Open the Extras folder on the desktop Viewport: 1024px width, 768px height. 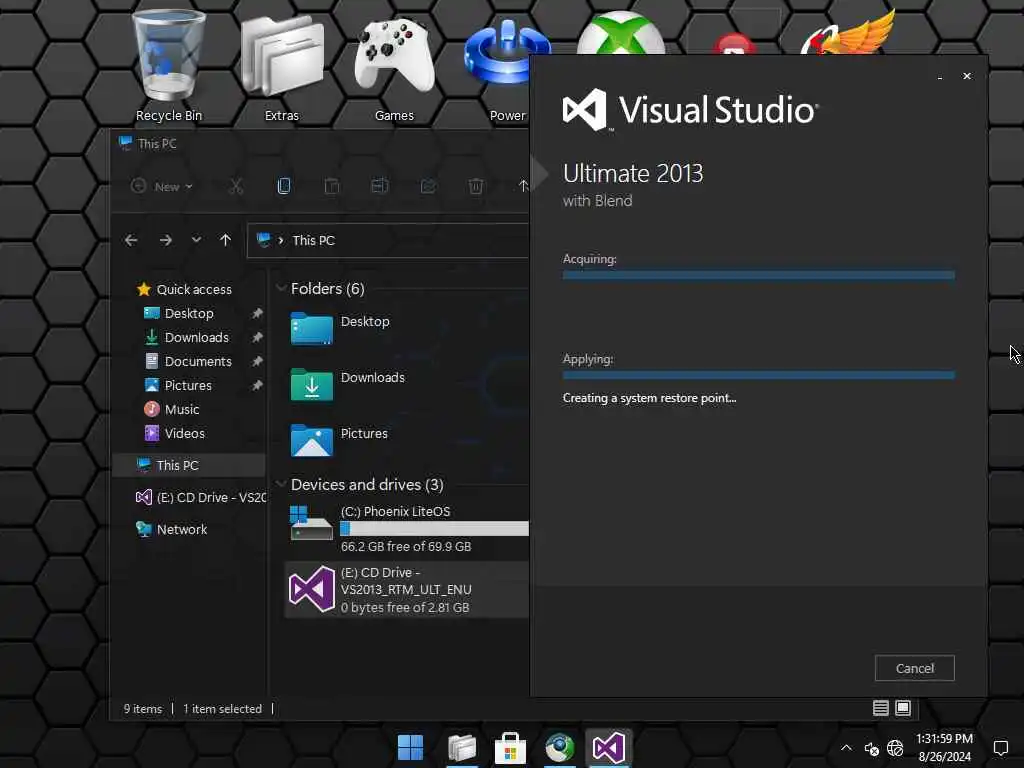click(x=281, y=65)
